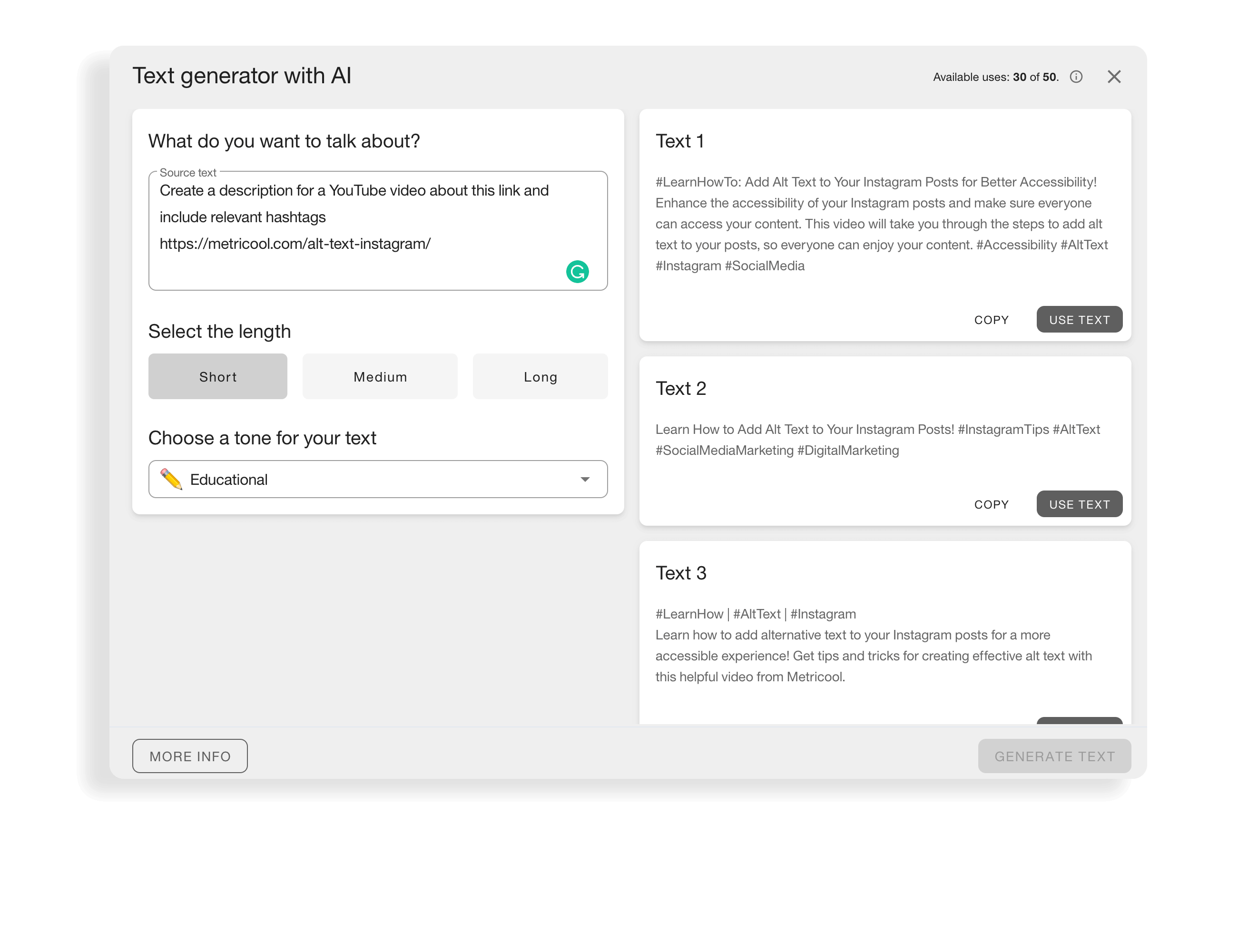Screen dimensions: 1258x952
Task: Click 'What do you want to talk about?' heading
Action: tap(284, 141)
